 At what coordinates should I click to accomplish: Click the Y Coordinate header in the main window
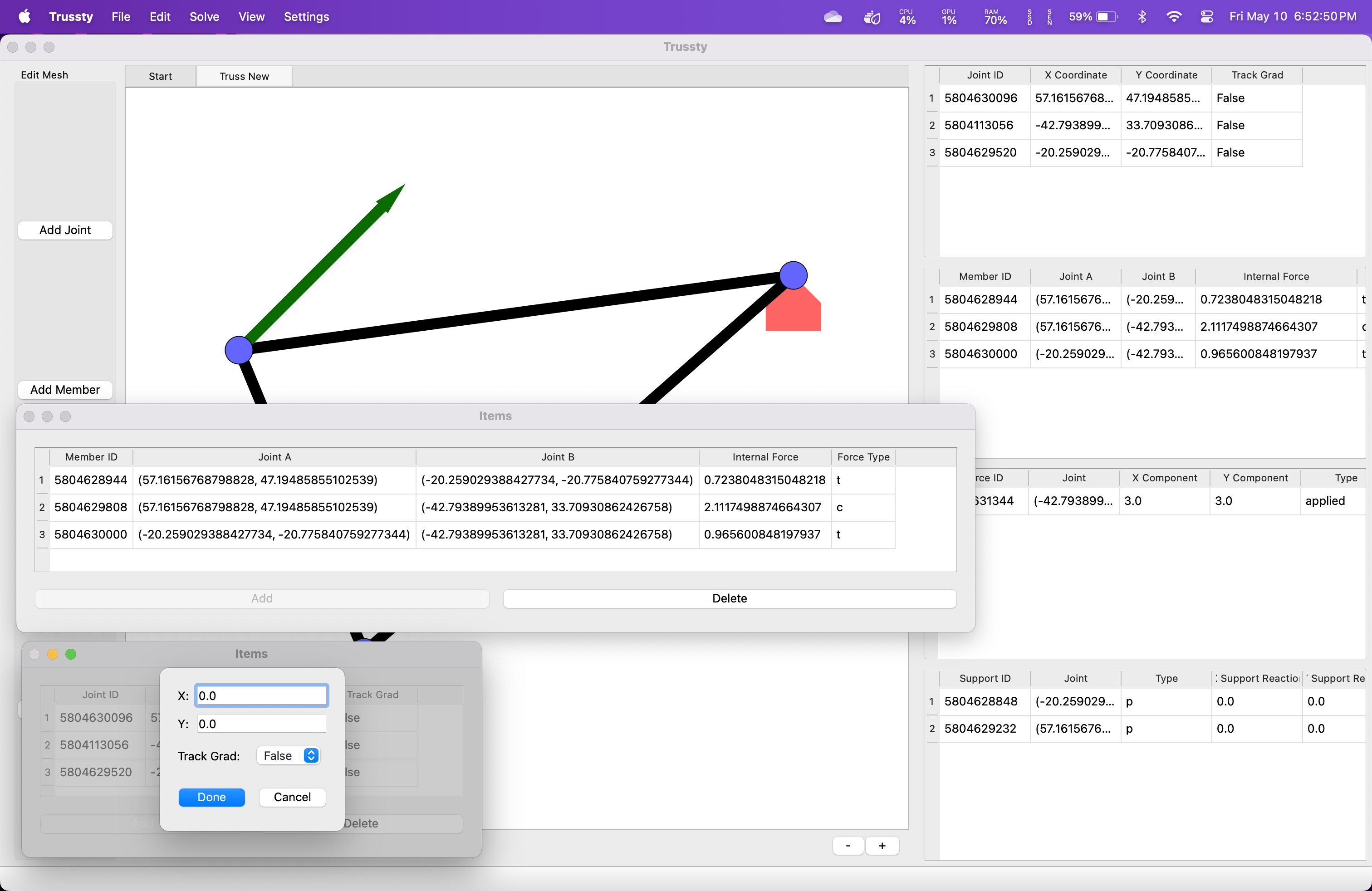[x=1166, y=75]
